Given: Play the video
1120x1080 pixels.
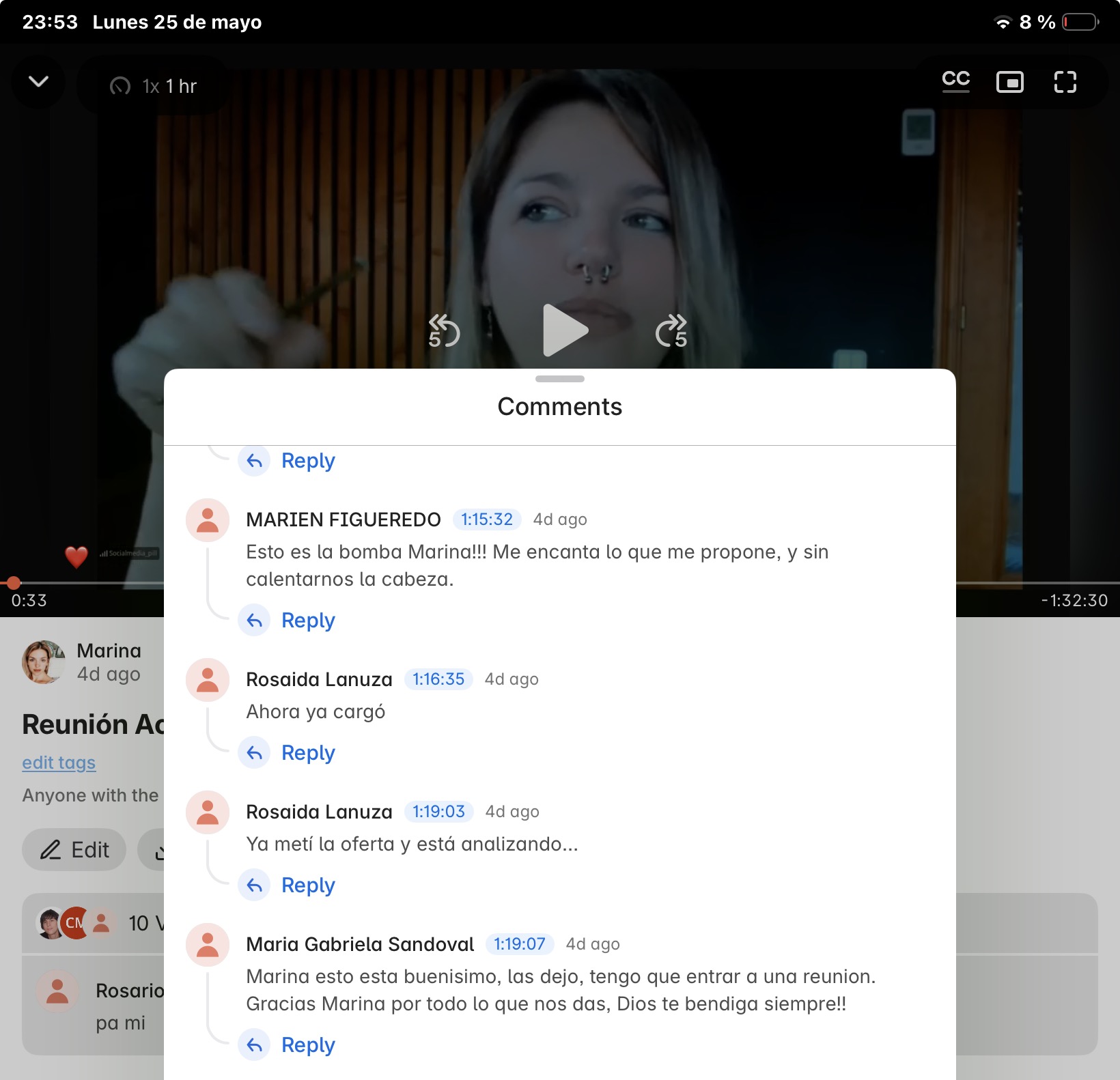Looking at the screenshot, I should click(565, 330).
